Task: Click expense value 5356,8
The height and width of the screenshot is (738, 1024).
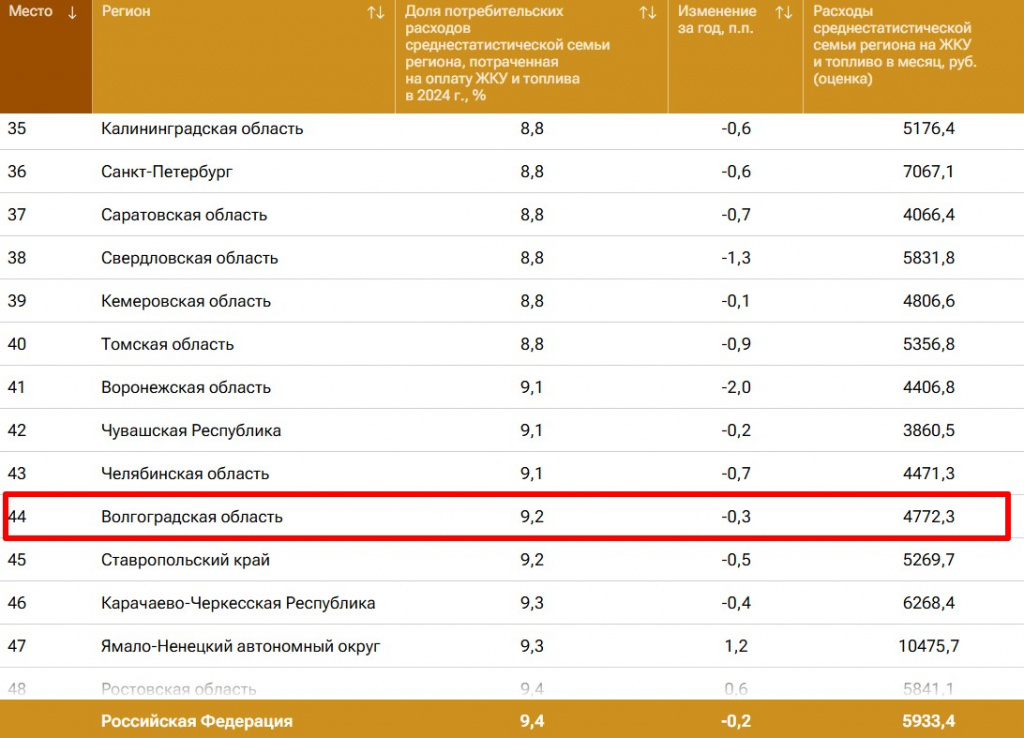Action: point(929,344)
